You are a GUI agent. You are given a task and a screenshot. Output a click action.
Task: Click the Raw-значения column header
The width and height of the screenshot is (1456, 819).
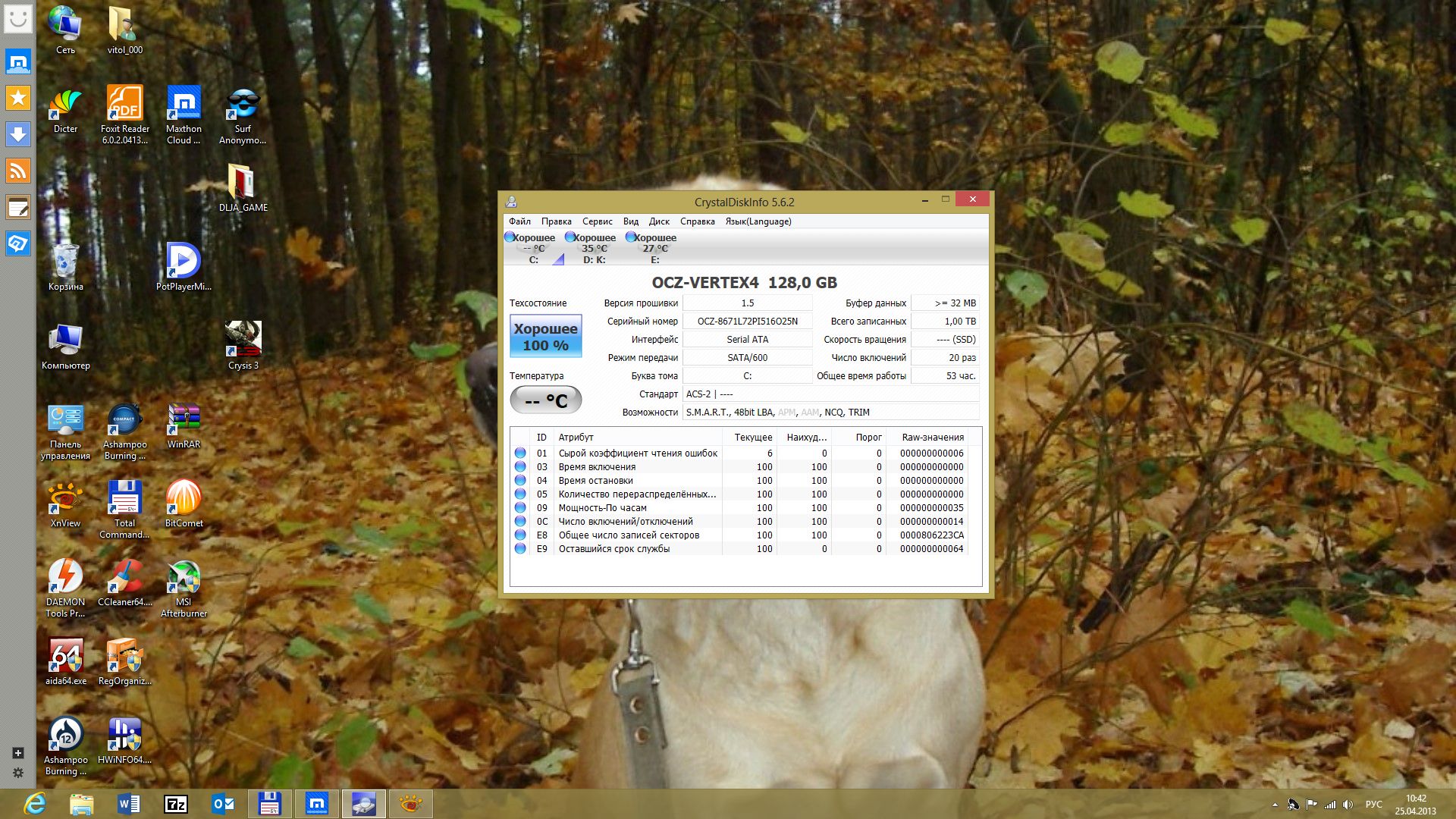[932, 438]
